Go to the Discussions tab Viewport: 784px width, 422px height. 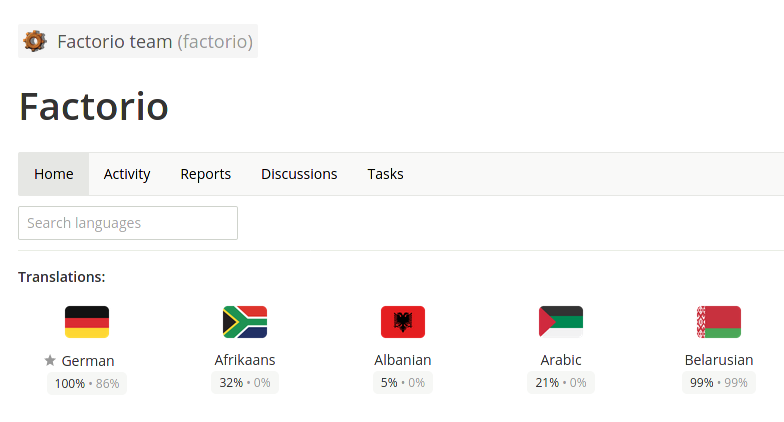pyautogui.click(x=299, y=174)
